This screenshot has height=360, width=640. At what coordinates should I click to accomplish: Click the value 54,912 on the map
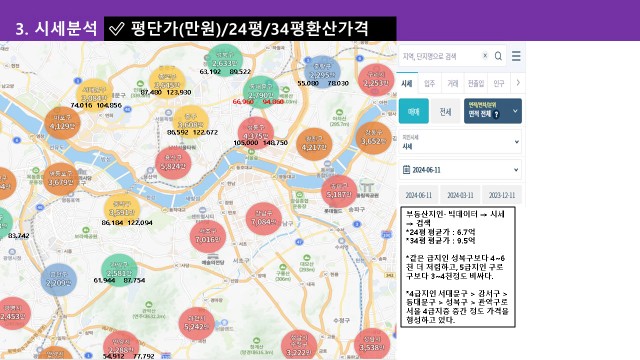click(113, 356)
